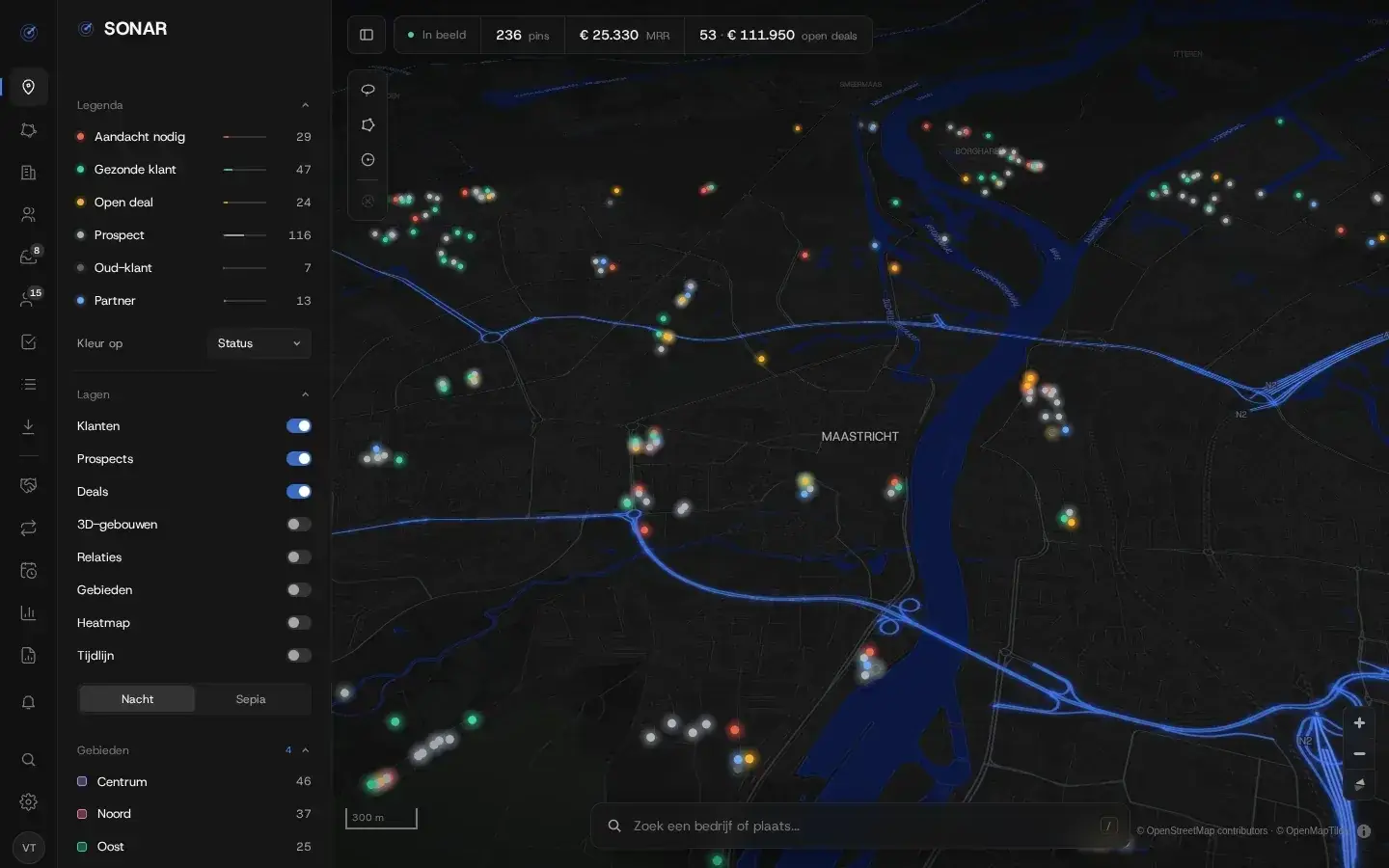Click the search field for bedrijf or plaats
The height and width of the screenshot is (868, 1389).
[x=859, y=826]
